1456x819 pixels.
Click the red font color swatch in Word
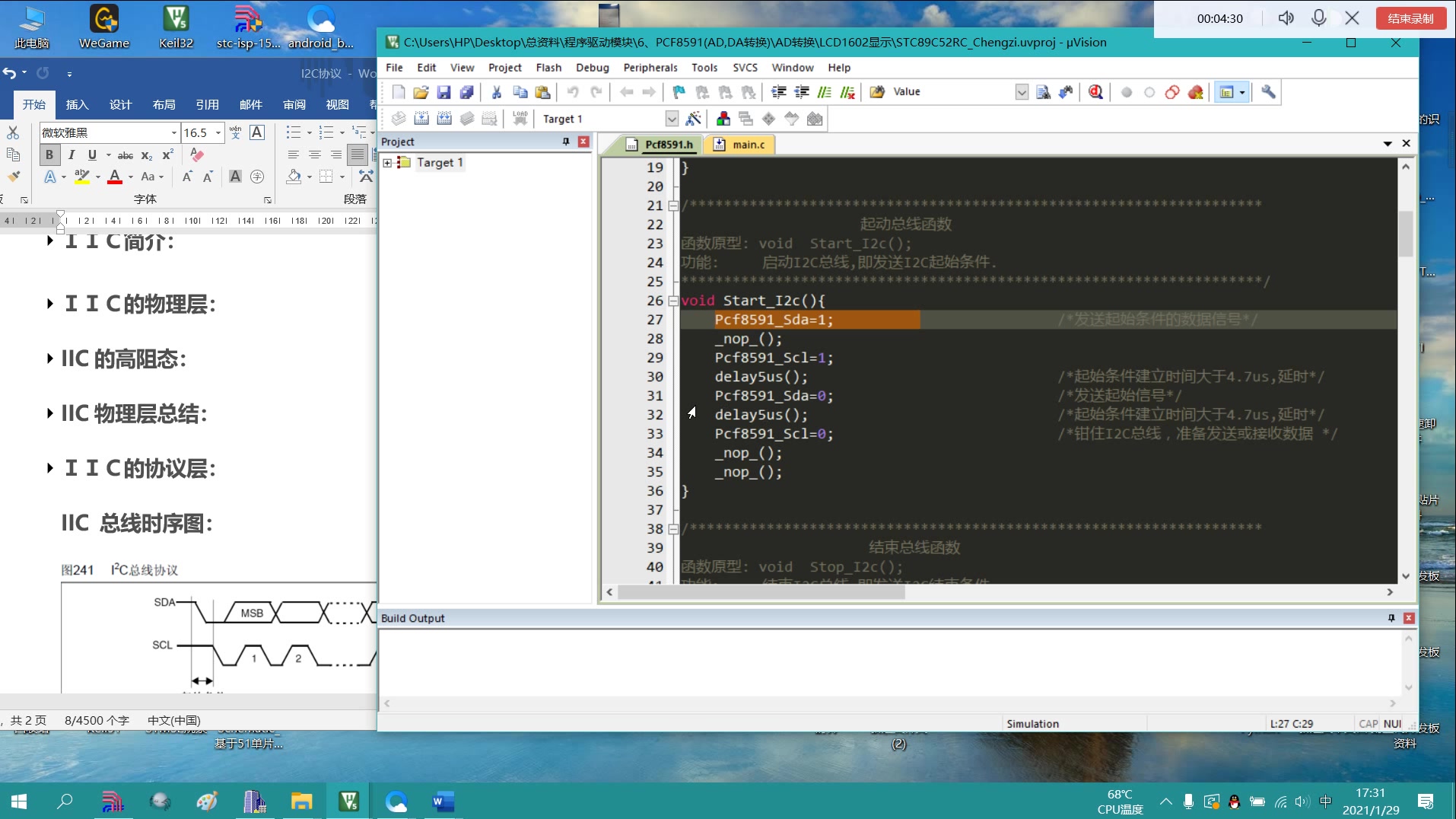point(115,177)
